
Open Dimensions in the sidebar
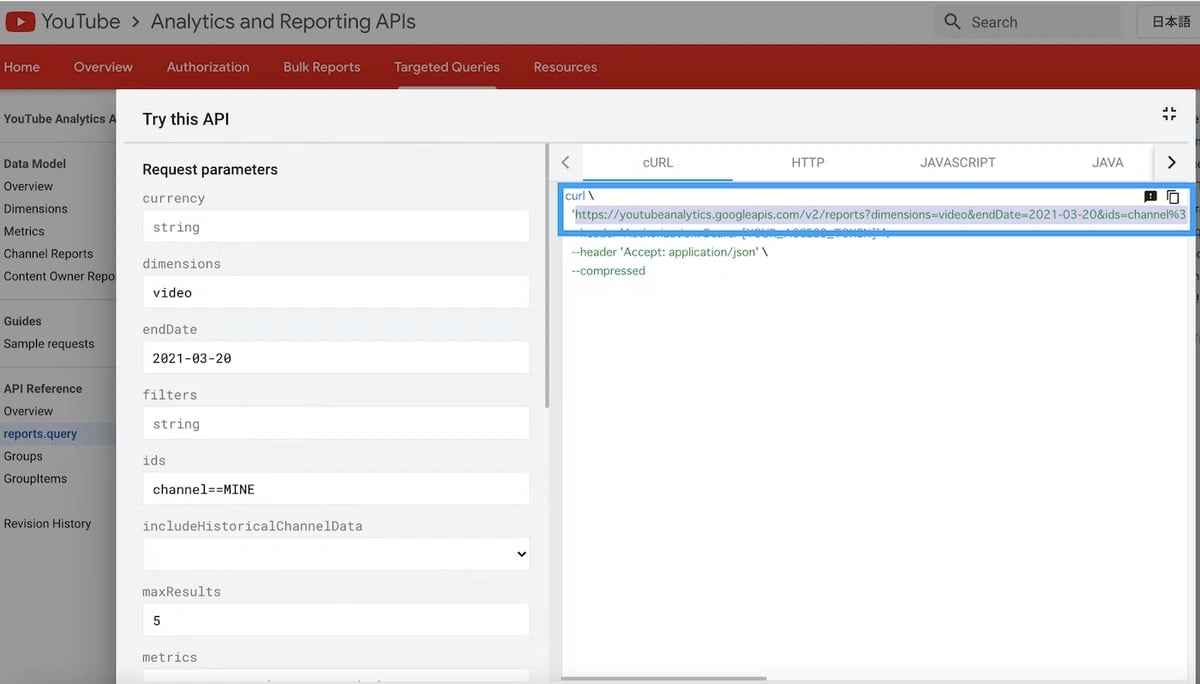click(35, 209)
